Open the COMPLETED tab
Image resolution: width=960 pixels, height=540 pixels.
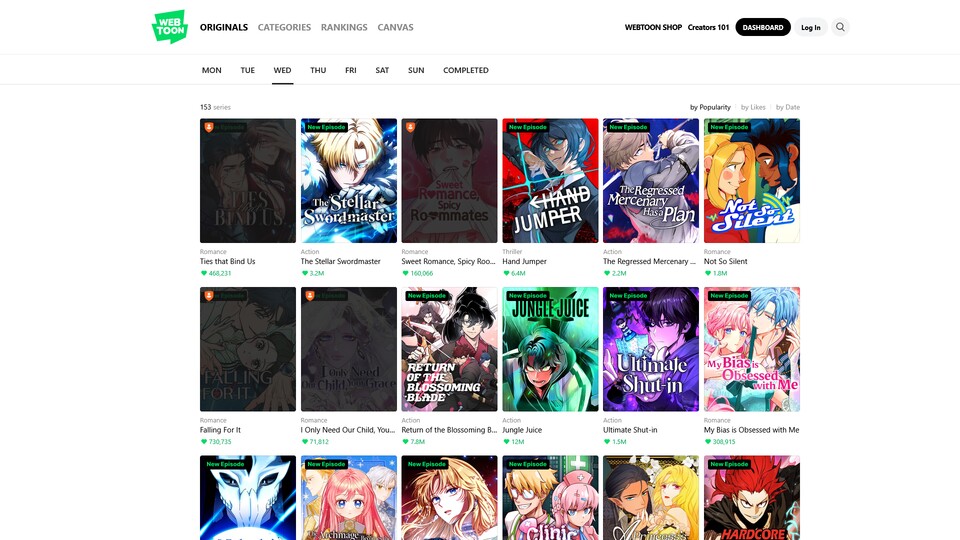pos(466,70)
